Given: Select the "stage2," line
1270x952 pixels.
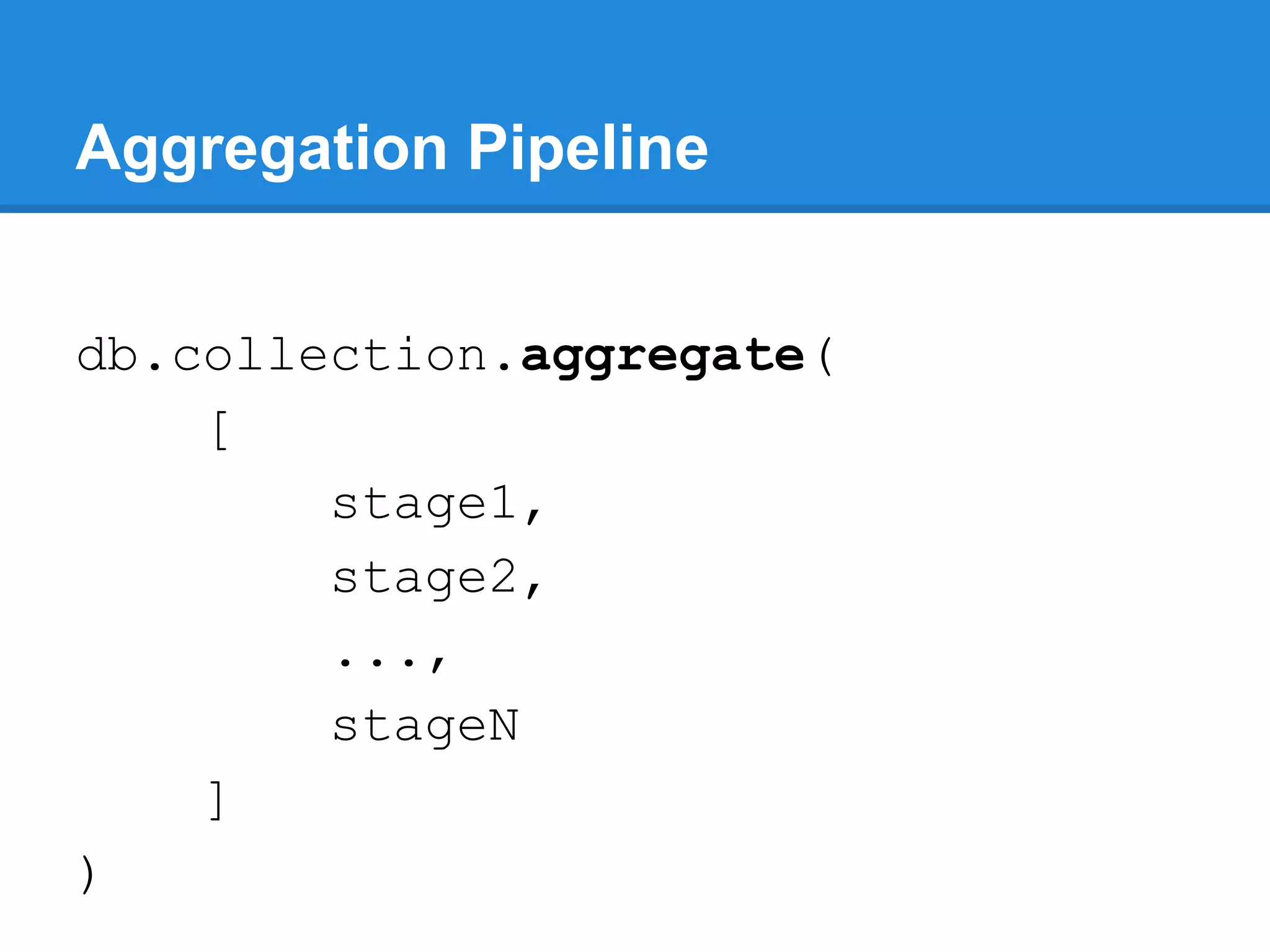Looking at the screenshot, I should pos(437,578).
